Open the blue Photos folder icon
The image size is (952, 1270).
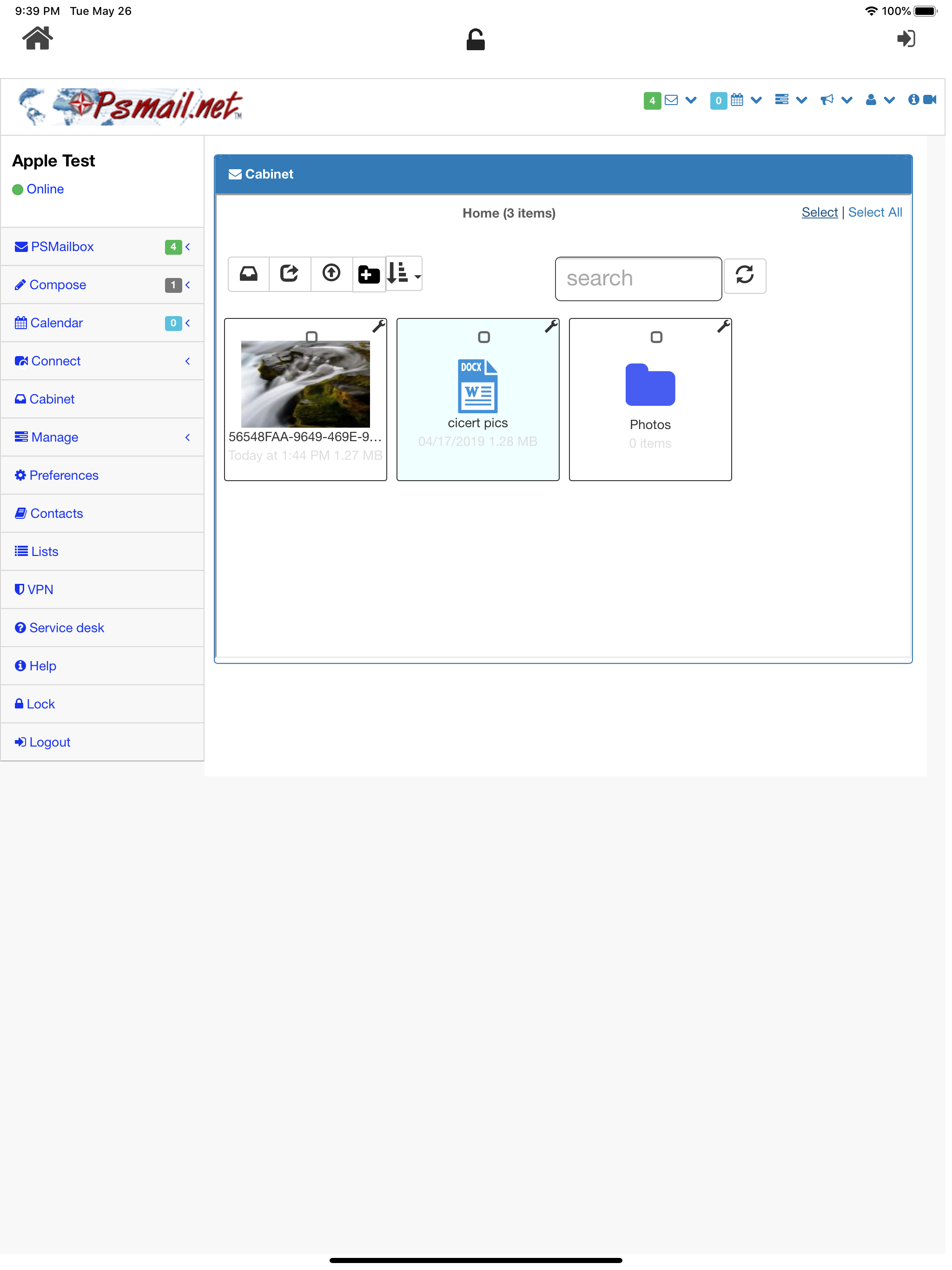[650, 385]
